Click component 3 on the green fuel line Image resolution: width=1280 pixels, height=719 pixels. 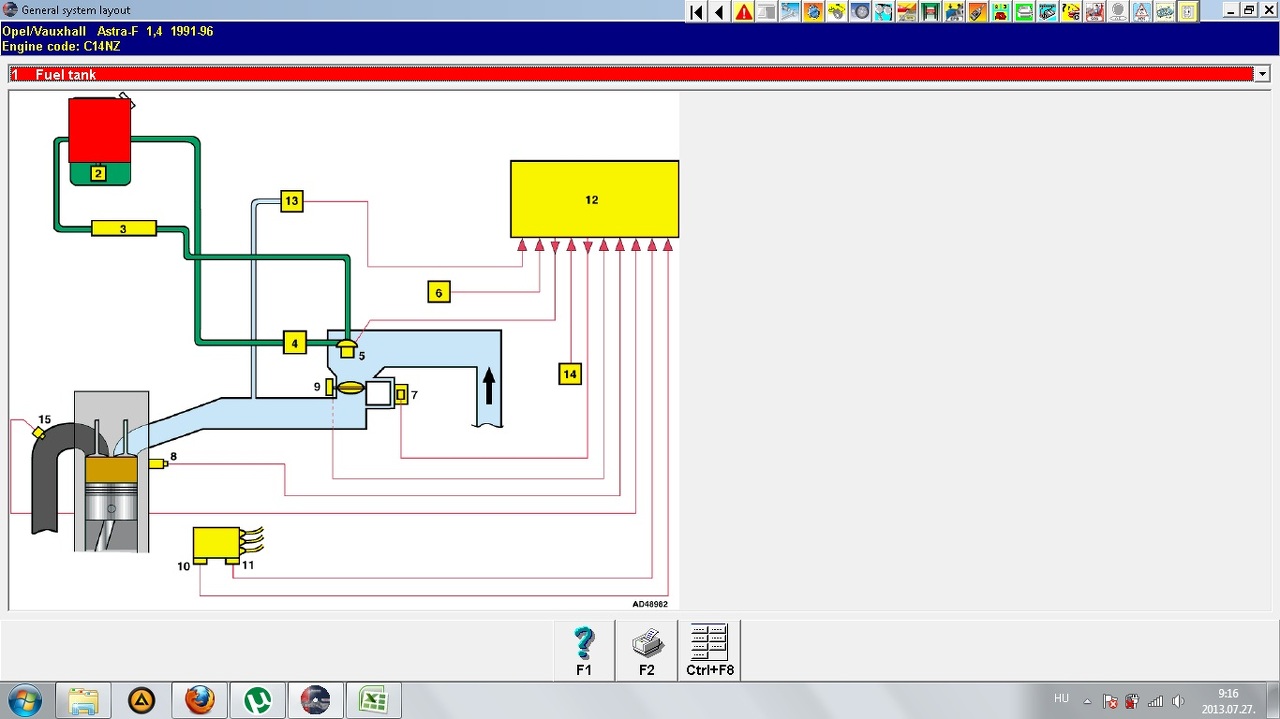(x=124, y=229)
